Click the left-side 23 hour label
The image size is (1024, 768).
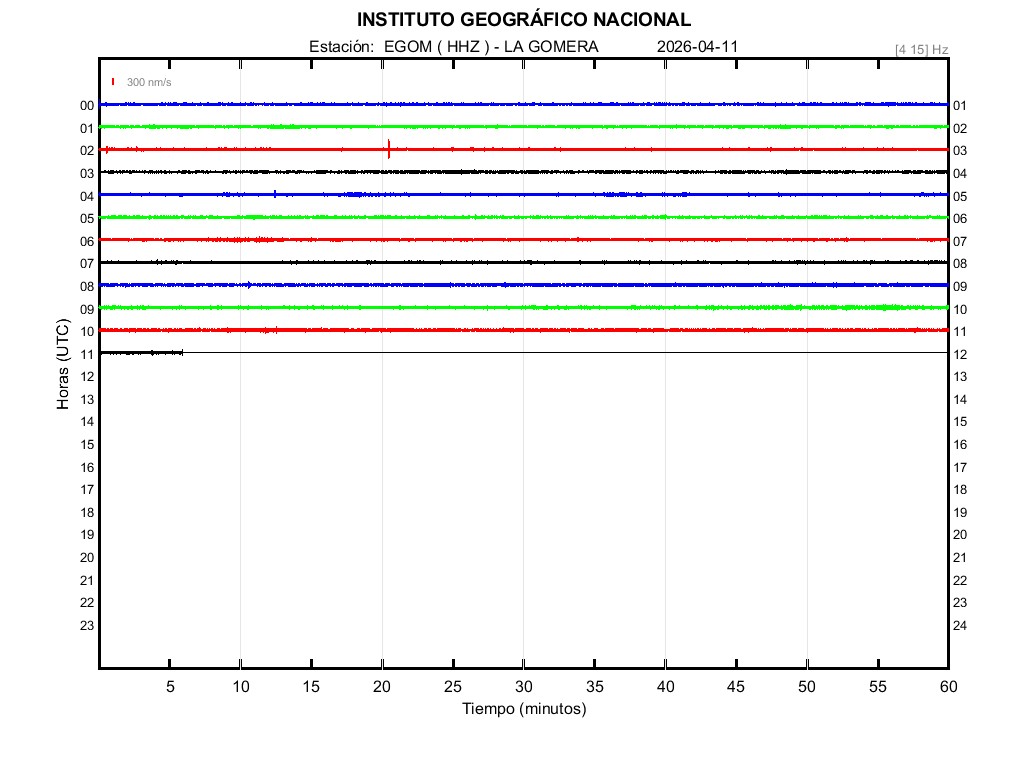(87, 626)
